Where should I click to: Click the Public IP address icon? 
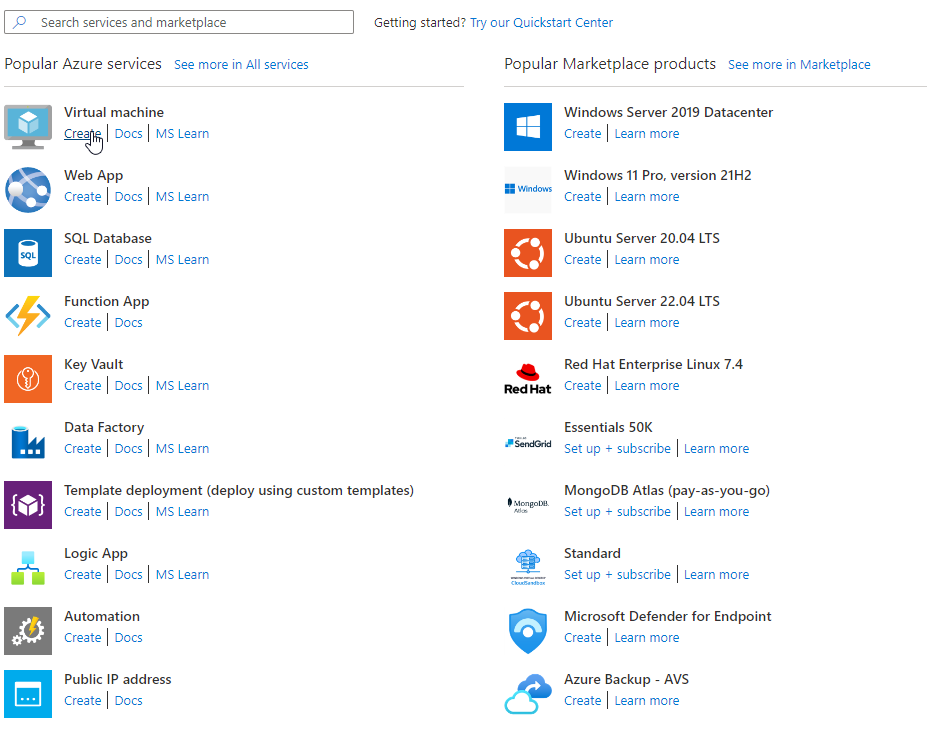tap(28, 694)
